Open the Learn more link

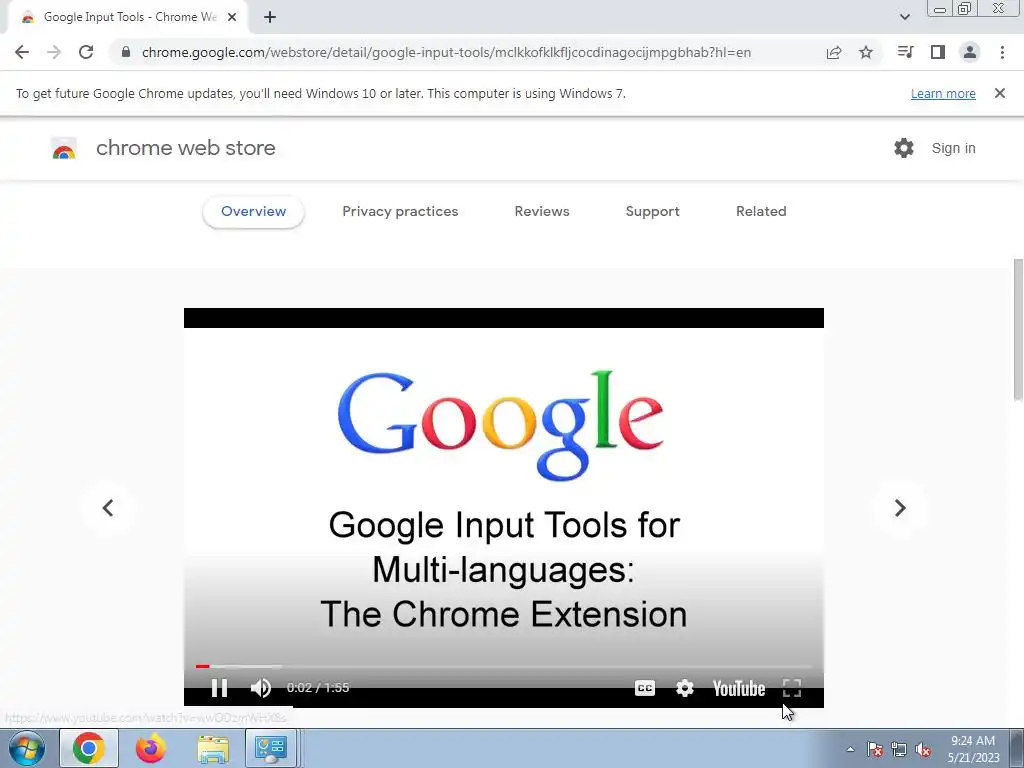click(943, 93)
